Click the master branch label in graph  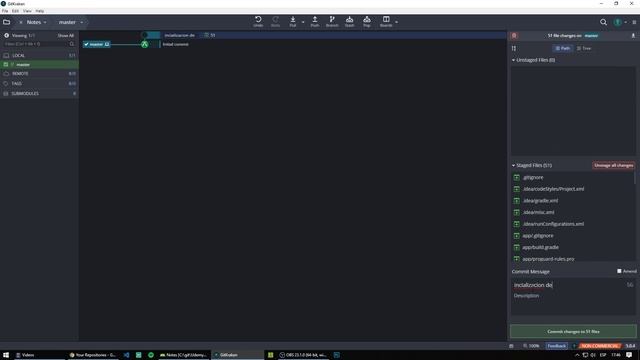(96, 44)
